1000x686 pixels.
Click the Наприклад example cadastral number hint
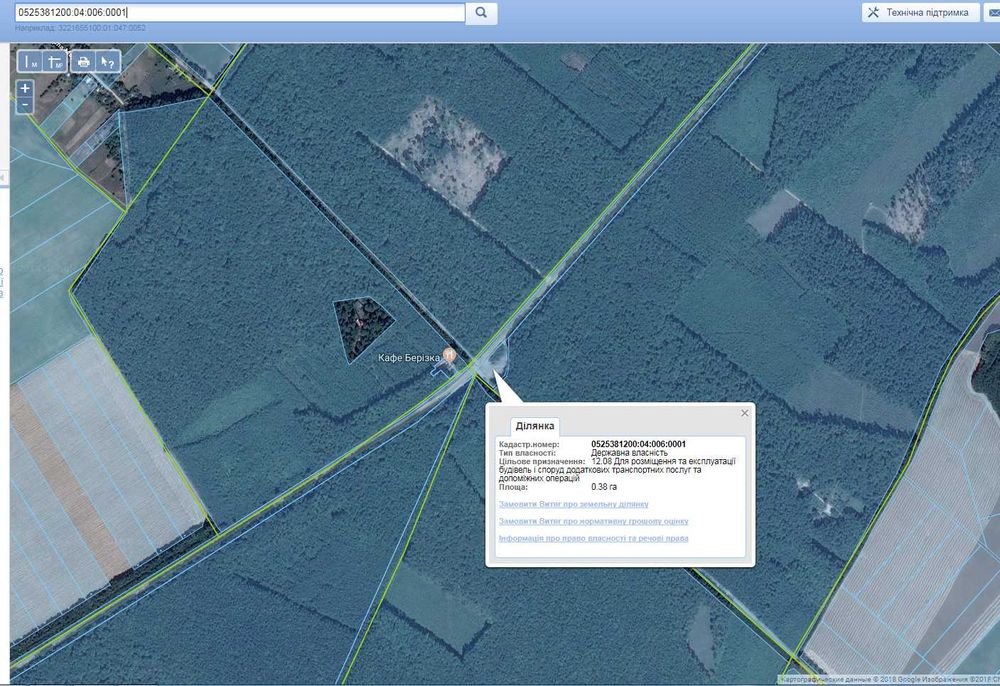pyautogui.click(x=80, y=28)
